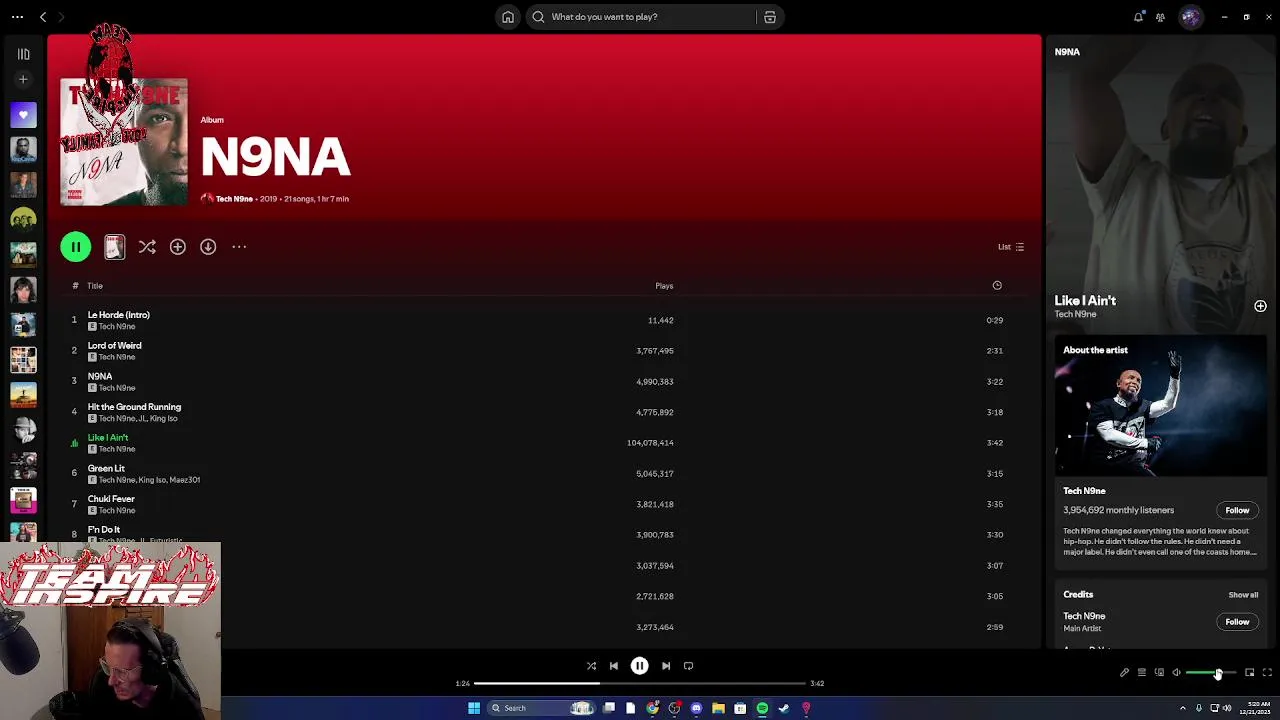
Task: Change view using List dropdown
Action: (x=1011, y=247)
